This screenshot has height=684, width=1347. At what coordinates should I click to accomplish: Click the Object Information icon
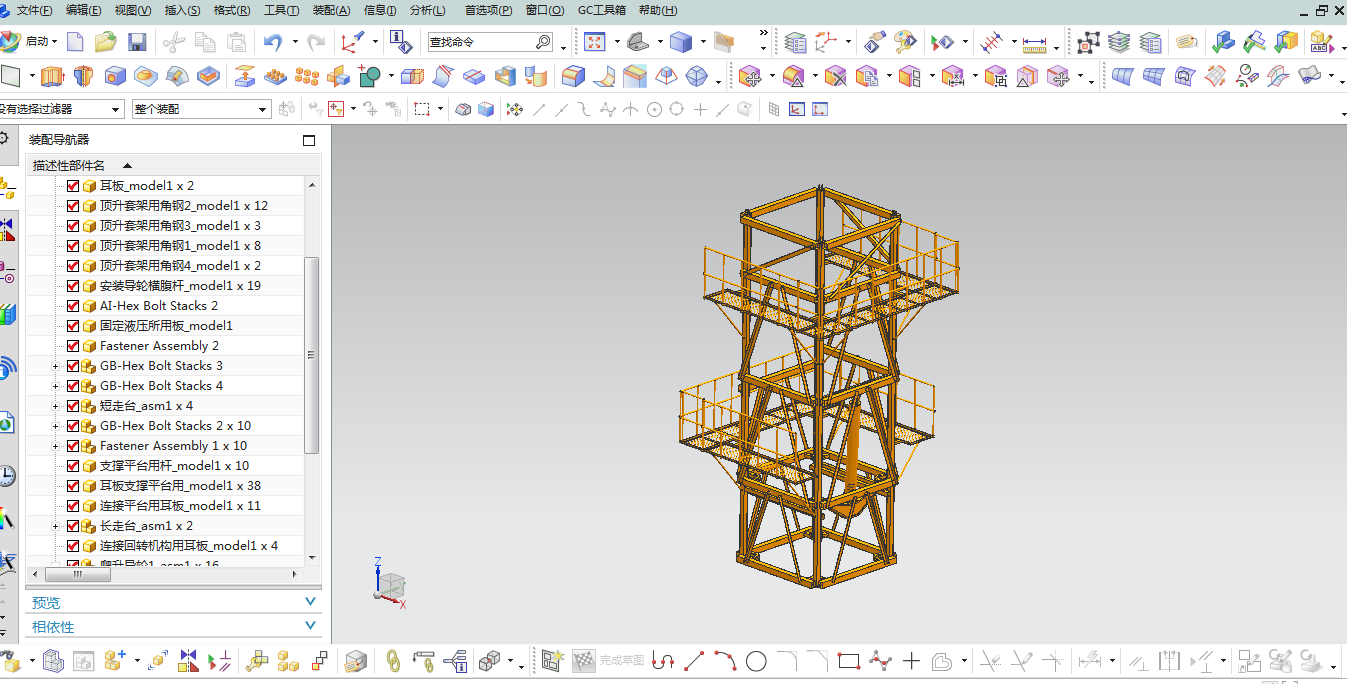(x=401, y=42)
